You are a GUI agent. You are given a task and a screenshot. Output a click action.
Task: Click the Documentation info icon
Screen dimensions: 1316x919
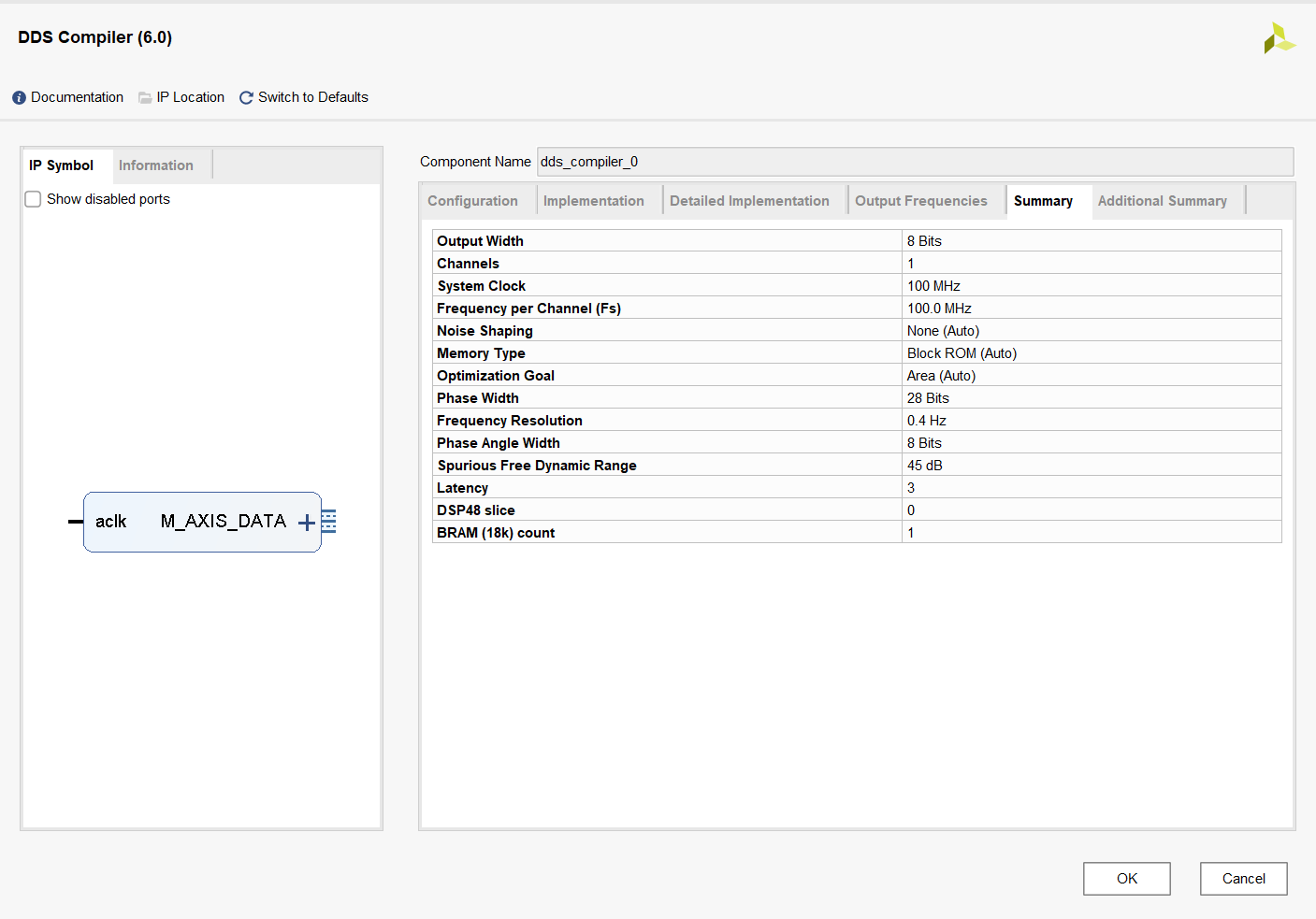[x=19, y=97]
